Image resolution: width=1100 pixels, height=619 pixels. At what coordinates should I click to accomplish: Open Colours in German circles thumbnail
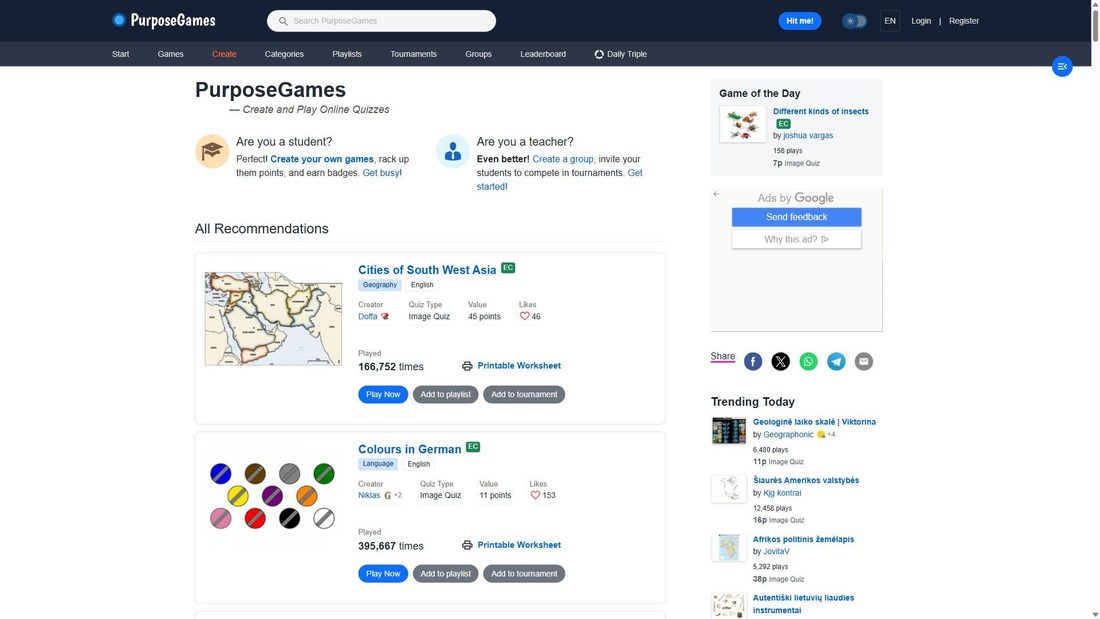pyautogui.click(x=272, y=496)
